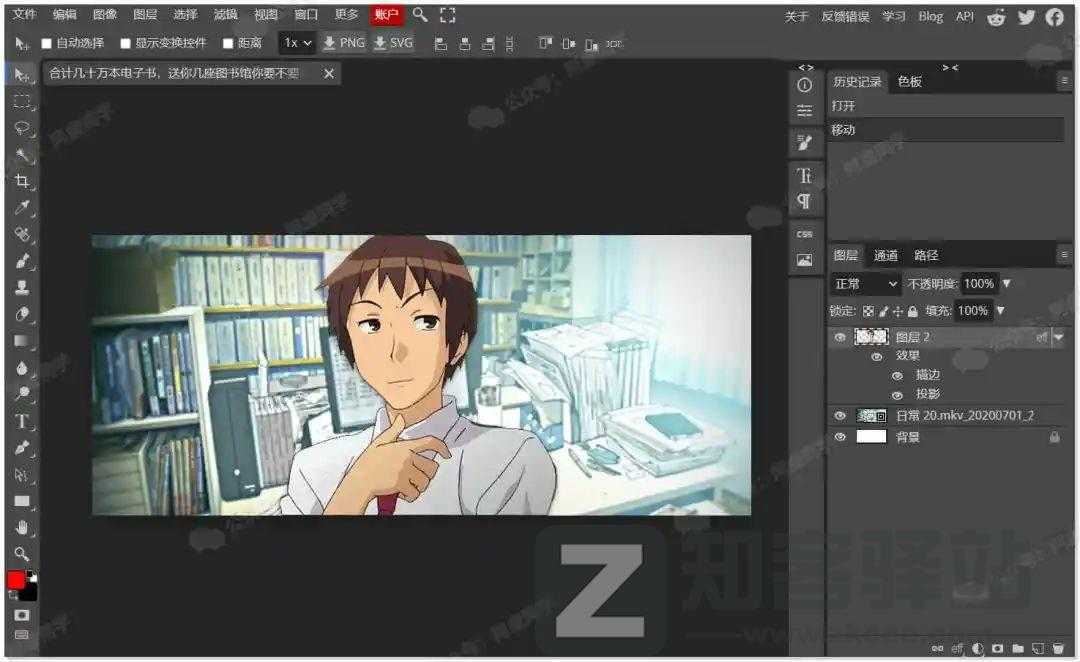
Task: Select the Lasso tool
Action: click(22, 127)
